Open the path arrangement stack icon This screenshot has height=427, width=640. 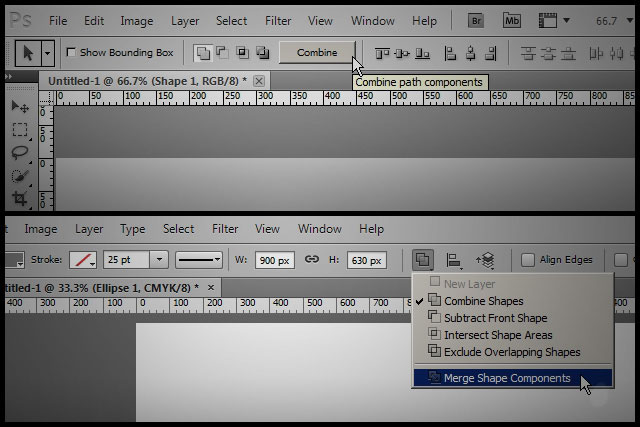coord(485,260)
